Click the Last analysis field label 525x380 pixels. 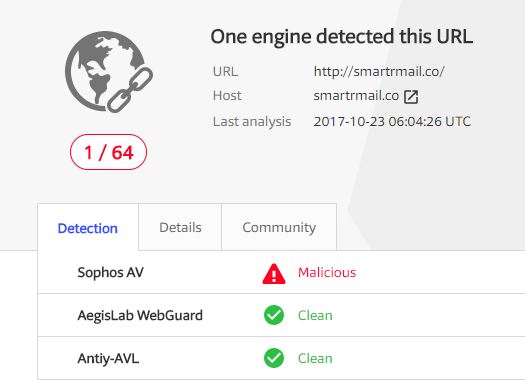[252, 122]
